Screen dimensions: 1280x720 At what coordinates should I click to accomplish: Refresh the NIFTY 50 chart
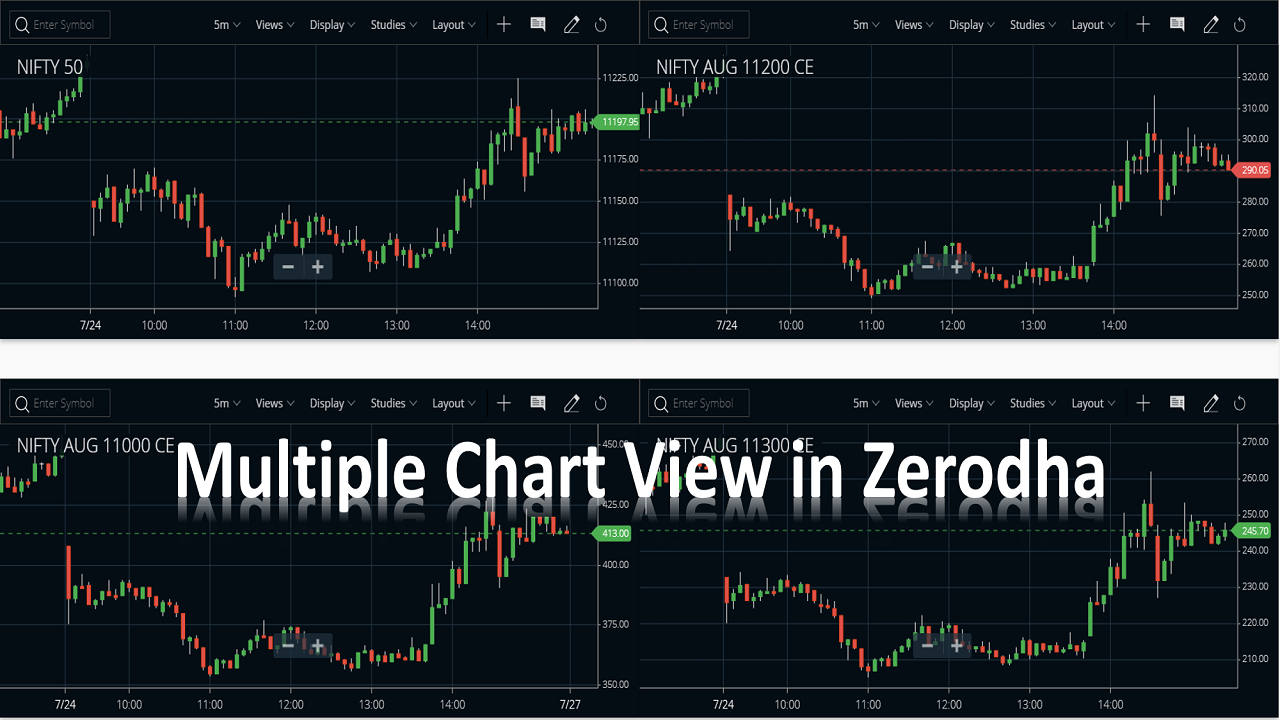tap(601, 25)
